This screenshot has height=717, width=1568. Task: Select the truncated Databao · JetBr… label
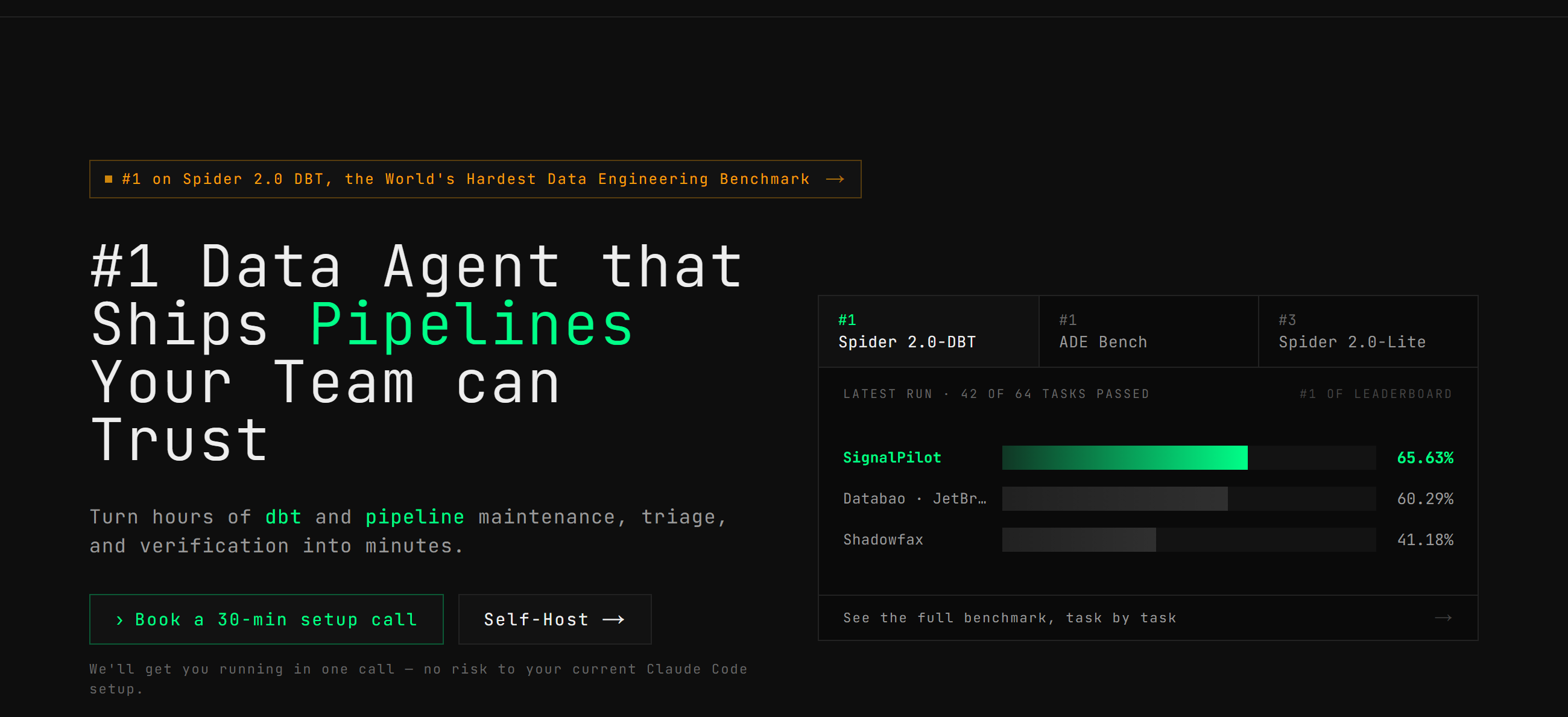coord(914,499)
